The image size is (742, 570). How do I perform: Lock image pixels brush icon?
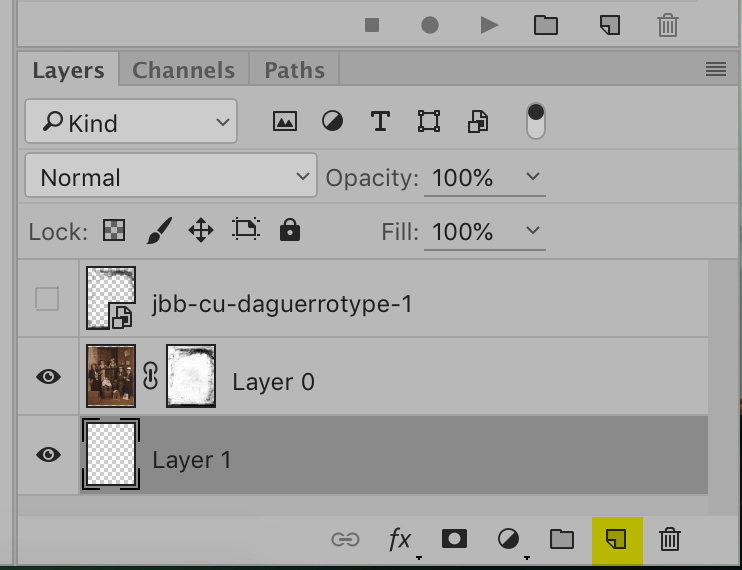click(159, 230)
